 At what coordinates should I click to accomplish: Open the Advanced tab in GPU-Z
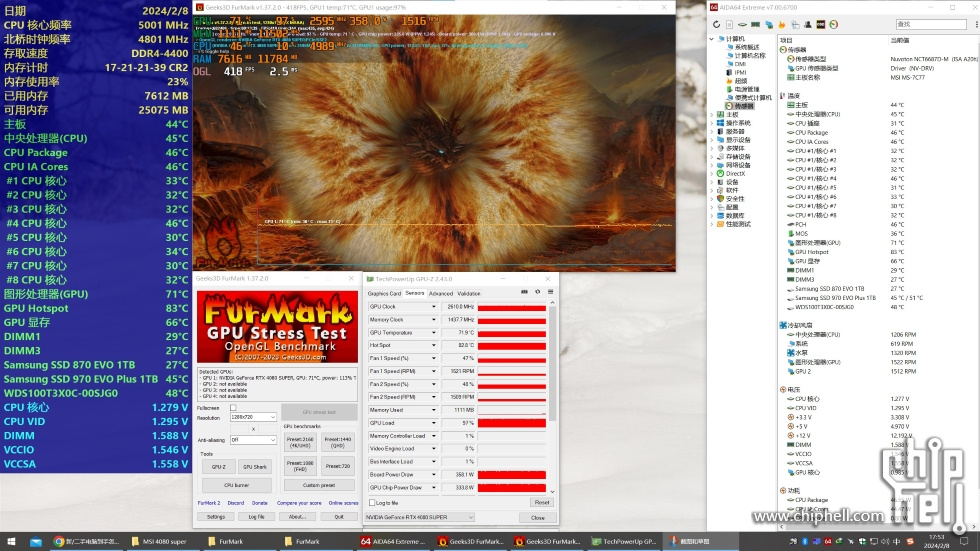tap(441, 293)
